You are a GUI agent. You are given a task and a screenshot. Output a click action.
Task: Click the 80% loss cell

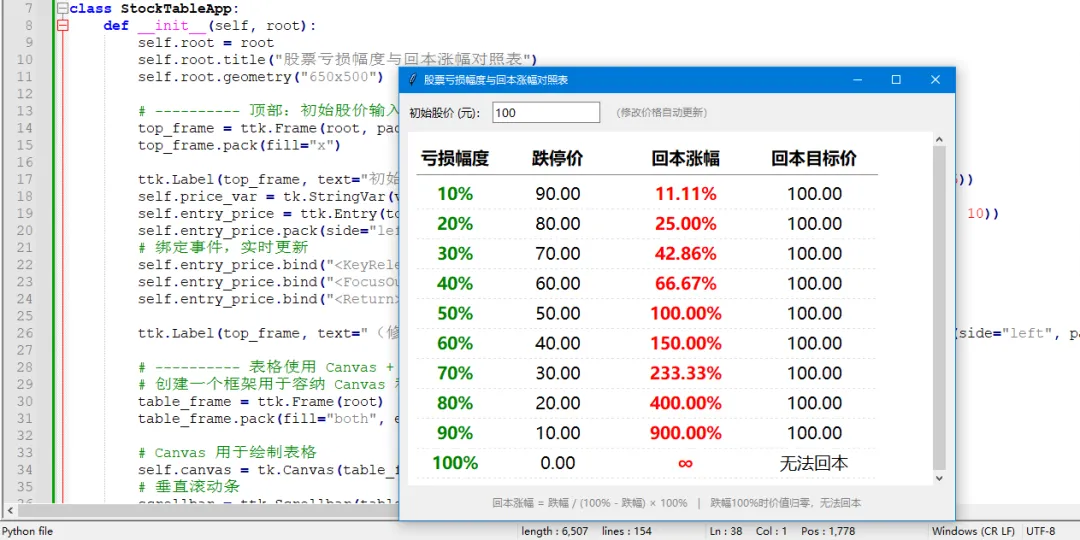[x=455, y=403]
